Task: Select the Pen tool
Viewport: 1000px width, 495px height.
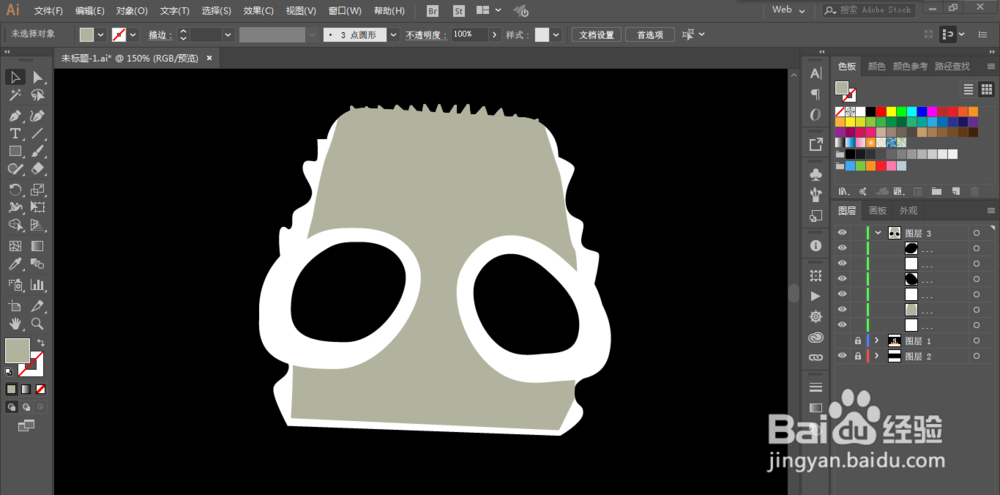Action: 15,117
